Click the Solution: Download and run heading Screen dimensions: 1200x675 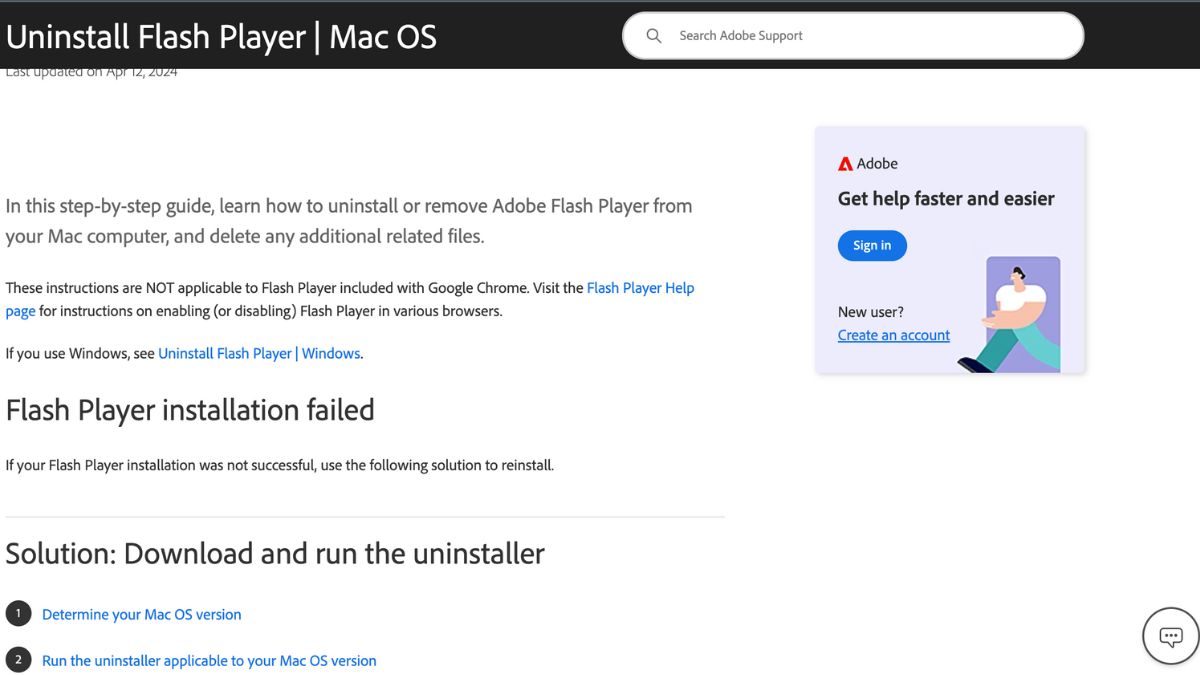click(x=274, y=553)
